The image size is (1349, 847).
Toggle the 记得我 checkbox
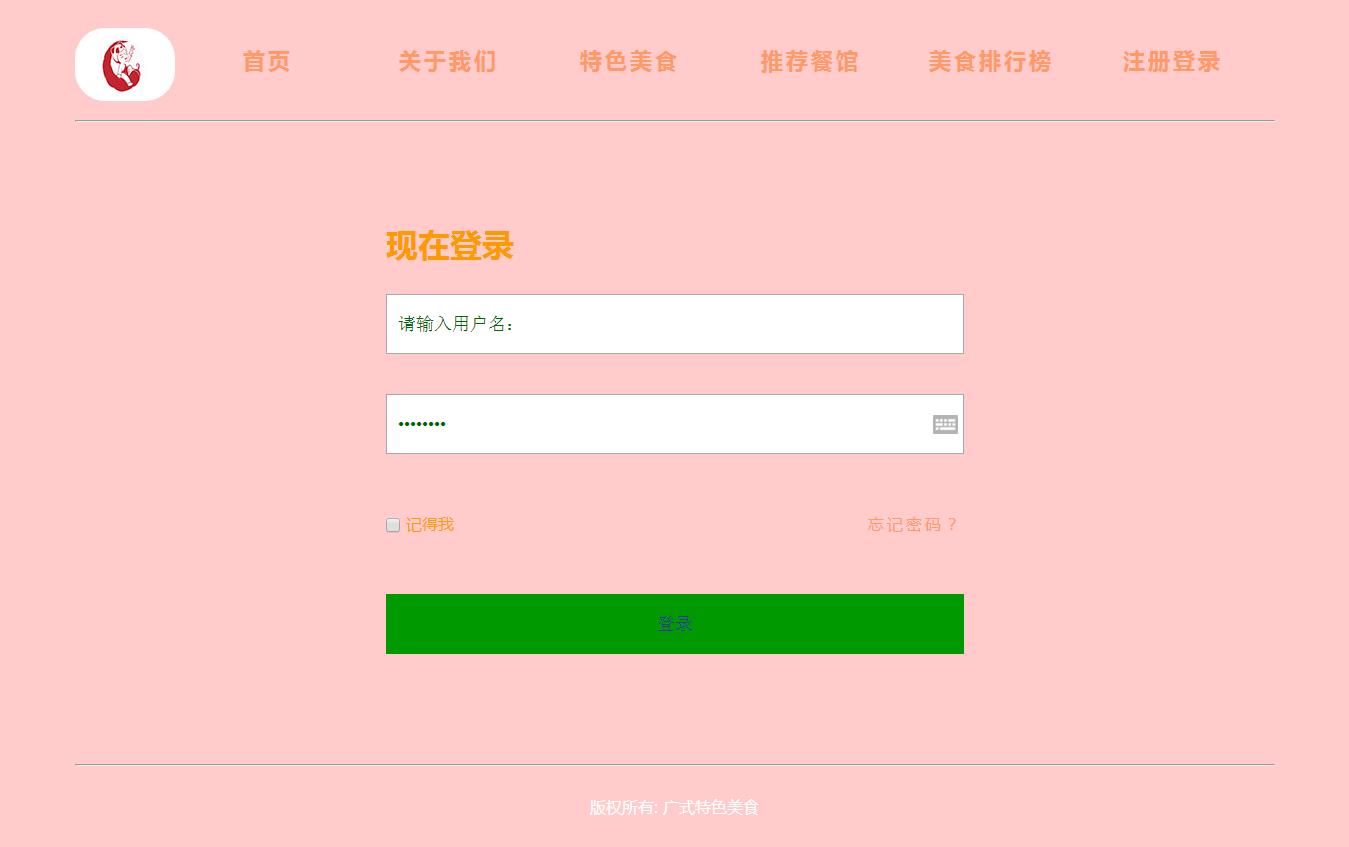coord(393,525)
